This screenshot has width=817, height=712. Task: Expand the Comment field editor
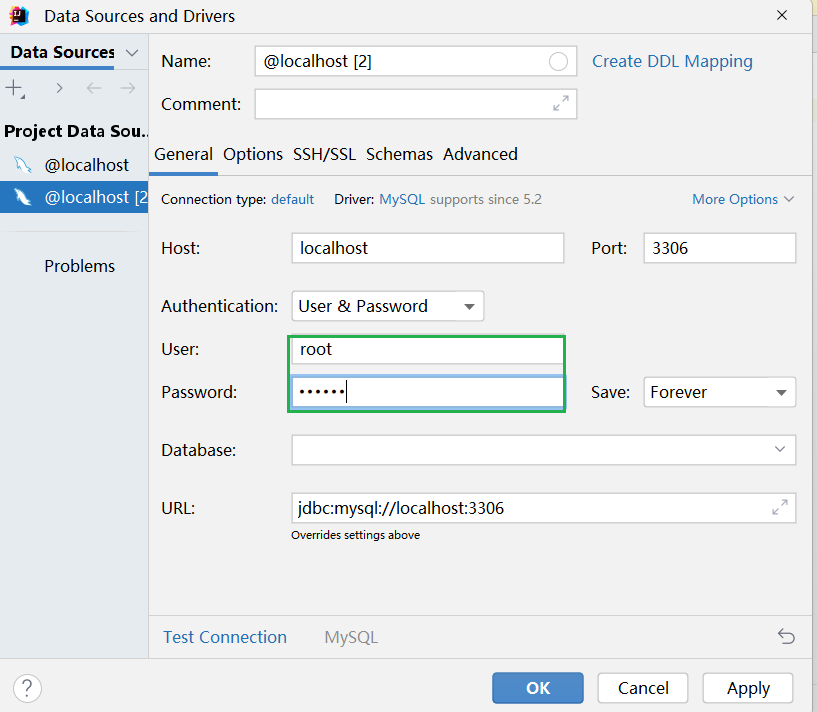561,104
